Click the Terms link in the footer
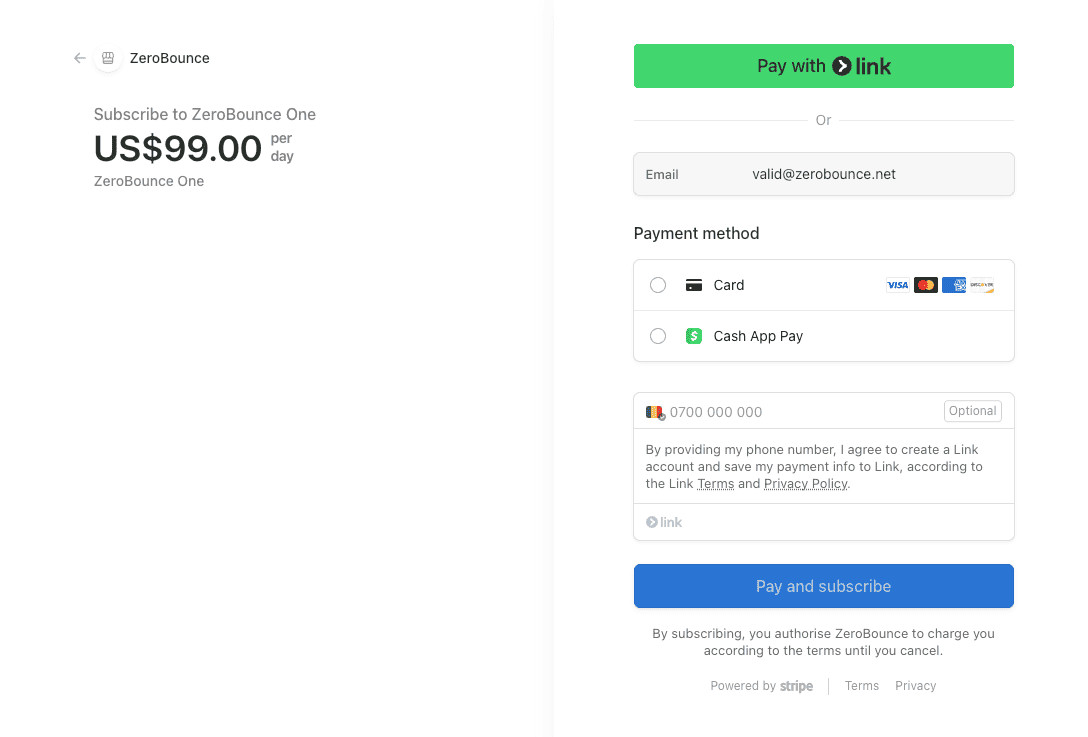The width and height of the screenshot is (1088, 737). tap(861, 685)
